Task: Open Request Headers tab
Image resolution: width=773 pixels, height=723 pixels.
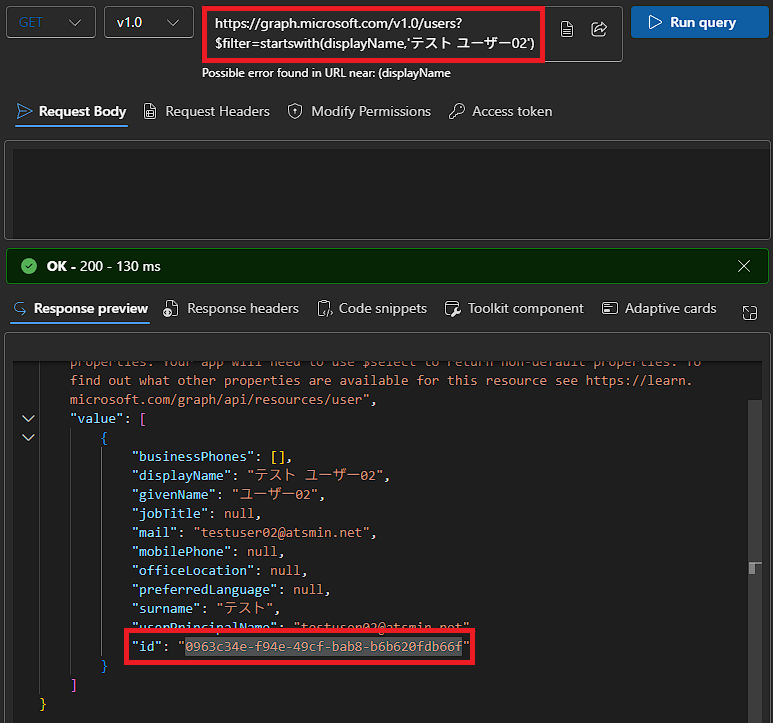Action: [207, 111]
